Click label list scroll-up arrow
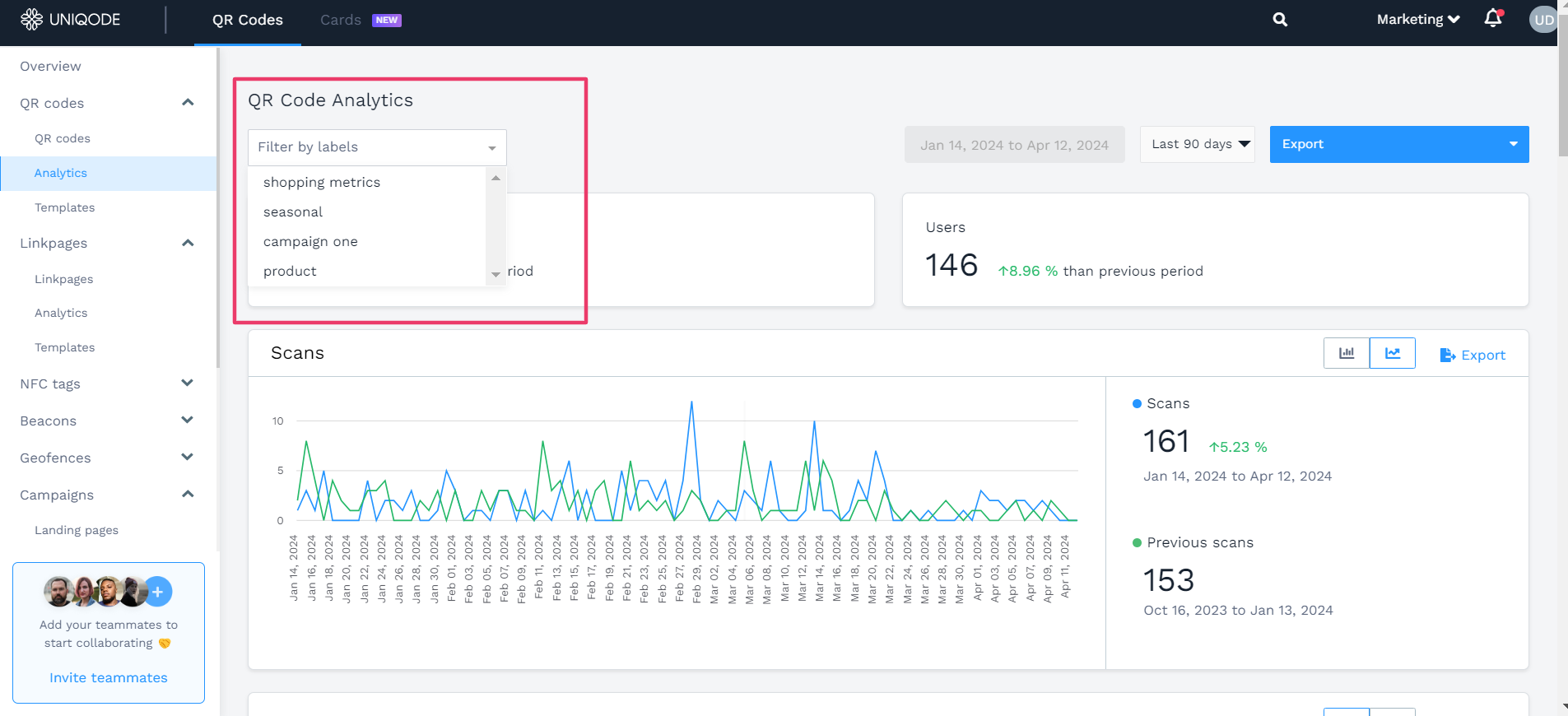Image resolution: width=1568 pixels, height=716 pixels. [496, 178]
